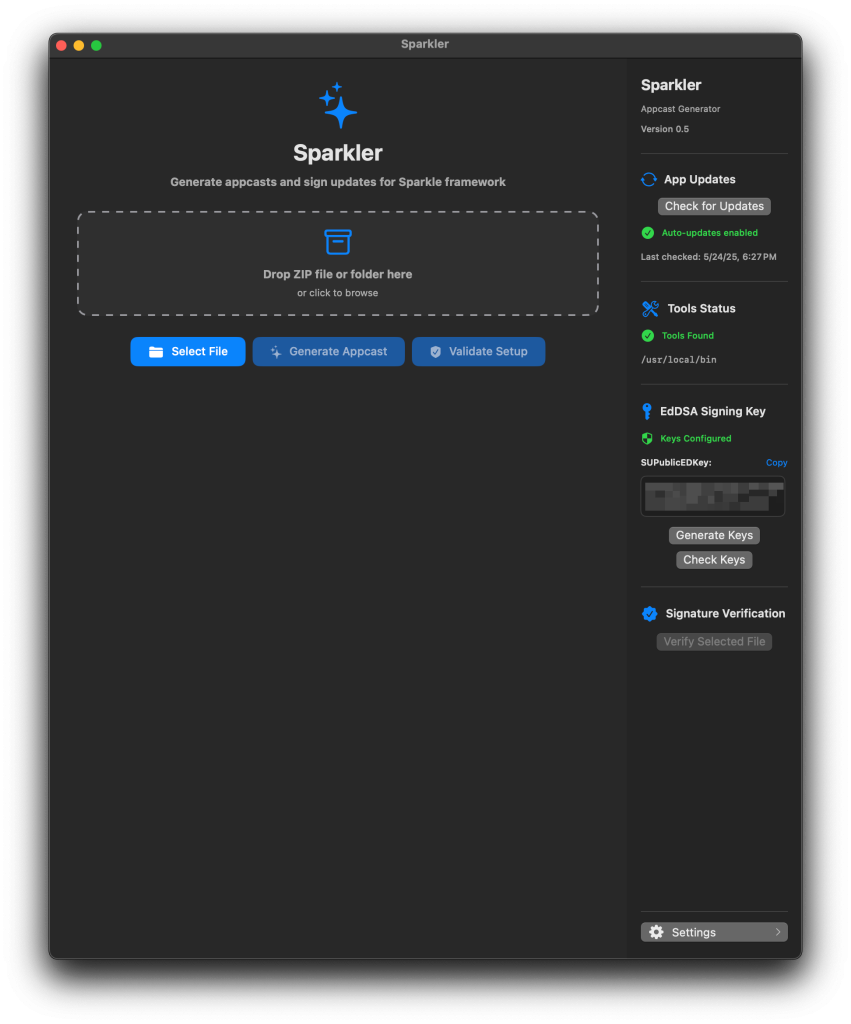This screenshot has width=851, height=1024.
Task: Click the or click to browse text
Action: click(x=338, y=293)
